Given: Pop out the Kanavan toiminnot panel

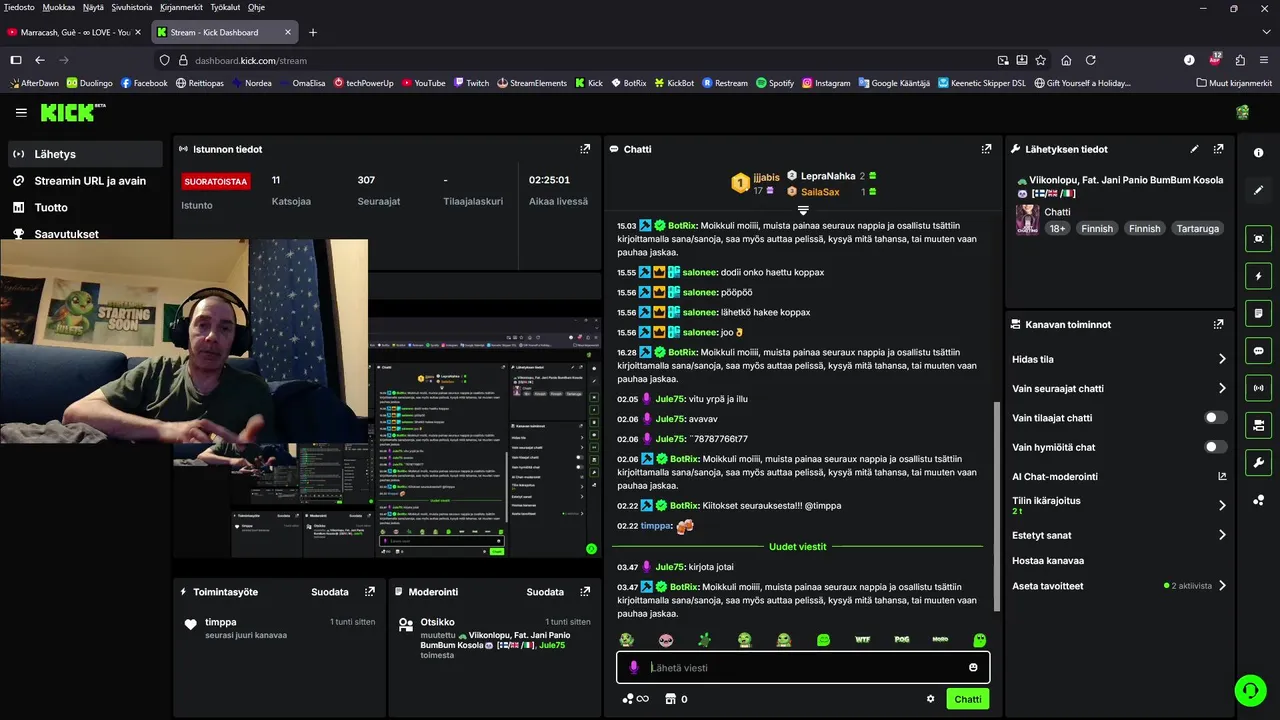Looking at the screenshot, I should [1218, 324].
